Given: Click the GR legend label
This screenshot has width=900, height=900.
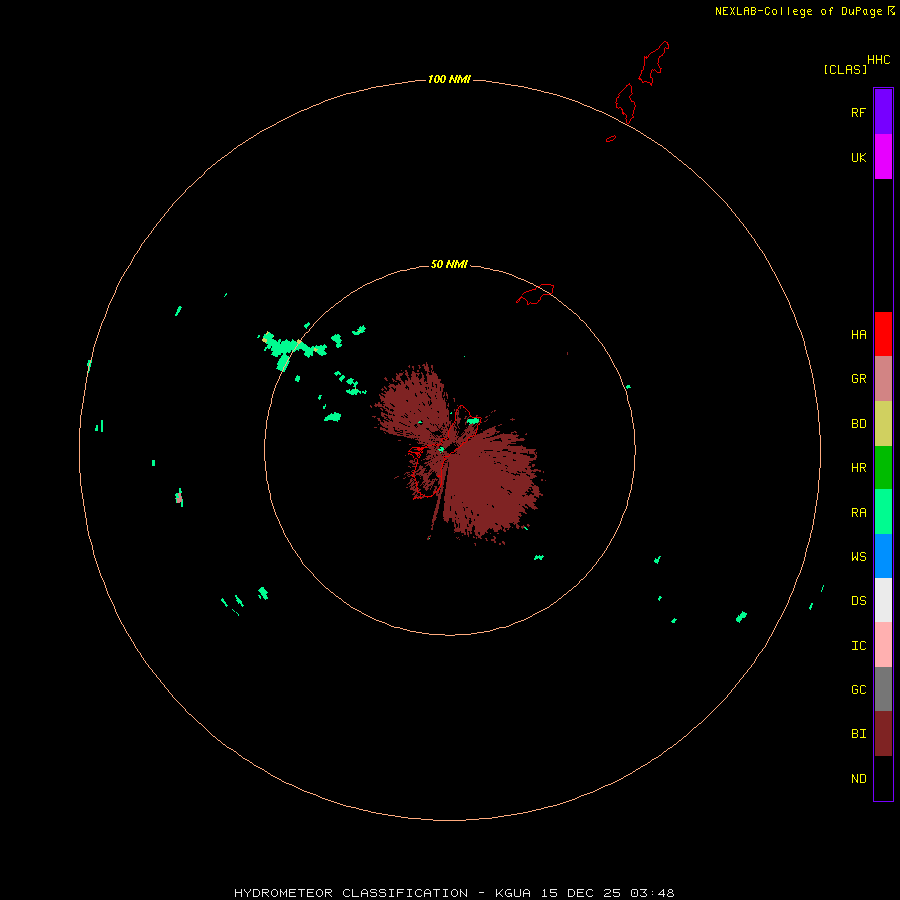Looking at the screenshot, I should pyautogui.click(x=858, y=379).
